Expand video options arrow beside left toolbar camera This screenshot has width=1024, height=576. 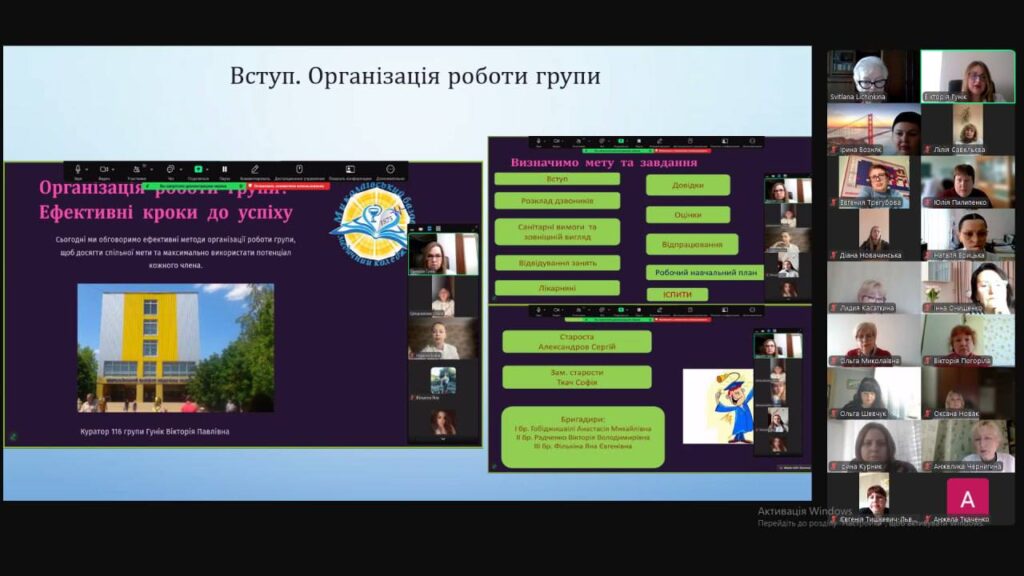click(x=115, y=170)
